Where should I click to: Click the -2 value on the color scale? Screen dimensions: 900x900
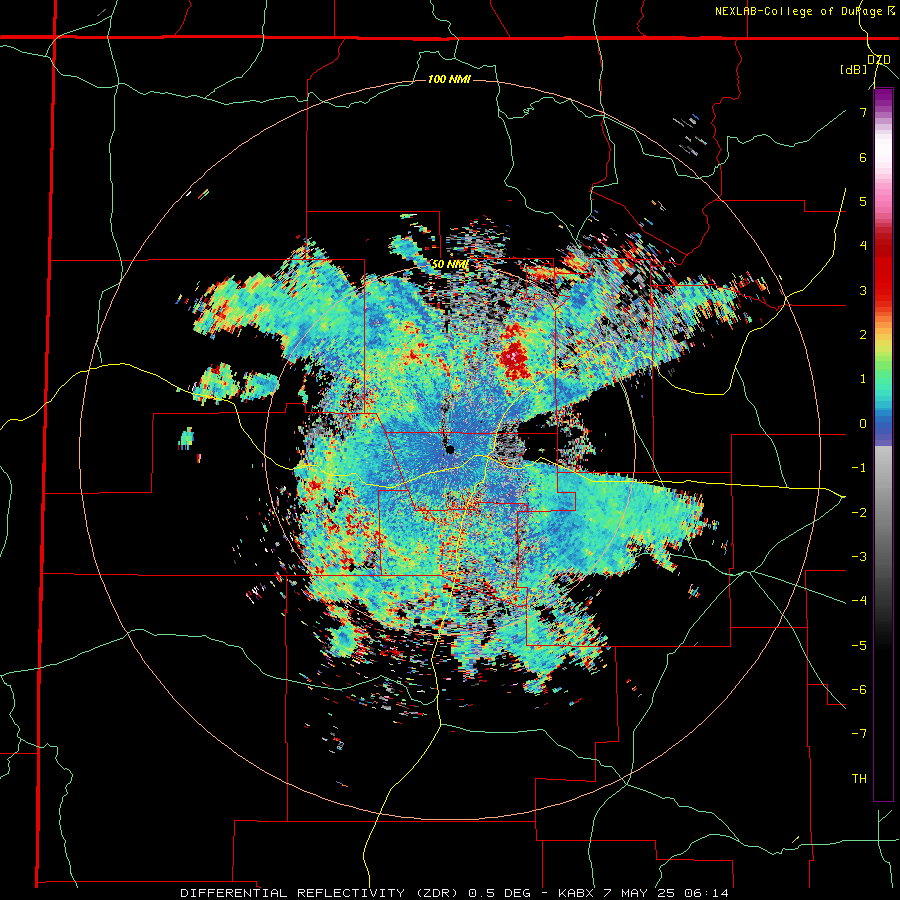tap(859, 512)
